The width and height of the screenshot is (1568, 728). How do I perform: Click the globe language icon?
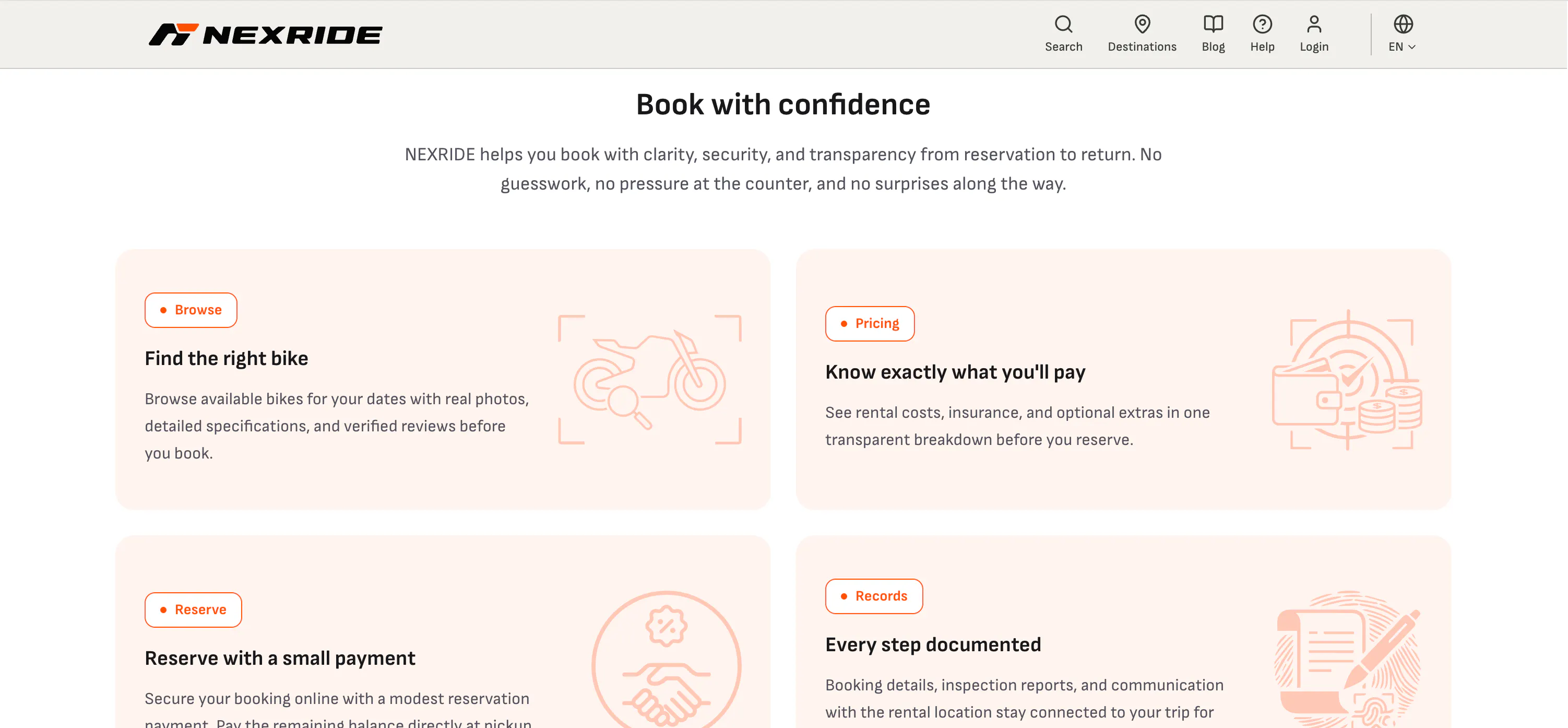pyautogui.click(x=1403, y=25)
